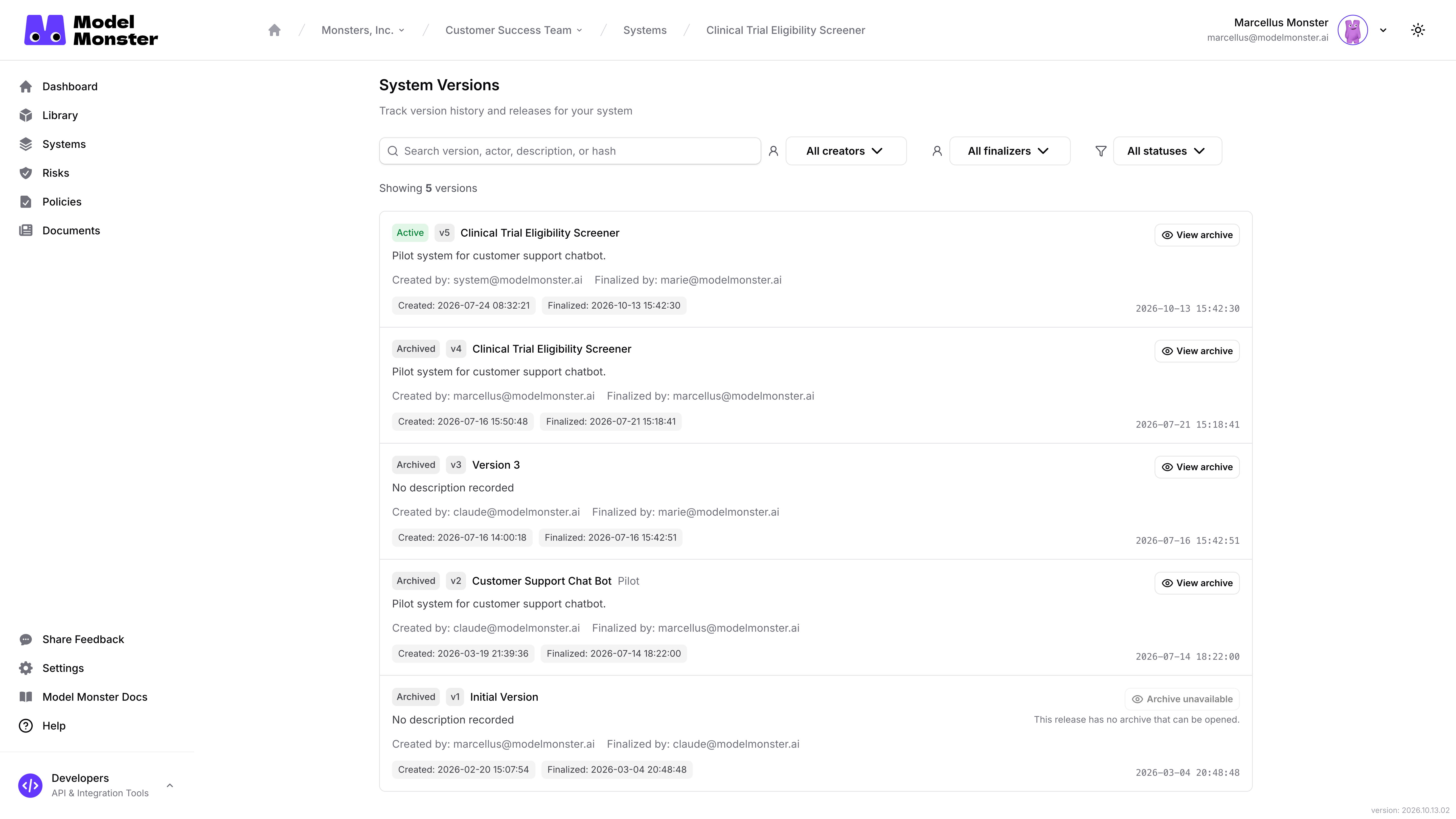Click 'Finalized: 2026-03-04 20:48:48' chip
Image resolution: width=1456 pixels, height=819 pixels.
pyautogui.click(x=617, y=769)
